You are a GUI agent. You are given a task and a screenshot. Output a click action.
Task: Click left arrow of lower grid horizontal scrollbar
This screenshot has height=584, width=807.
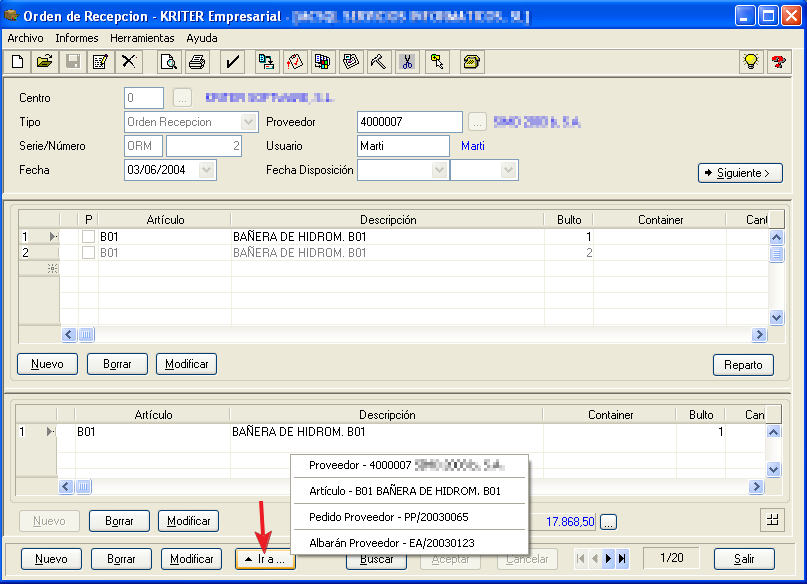pyautogui.click(x=66, y=486)
